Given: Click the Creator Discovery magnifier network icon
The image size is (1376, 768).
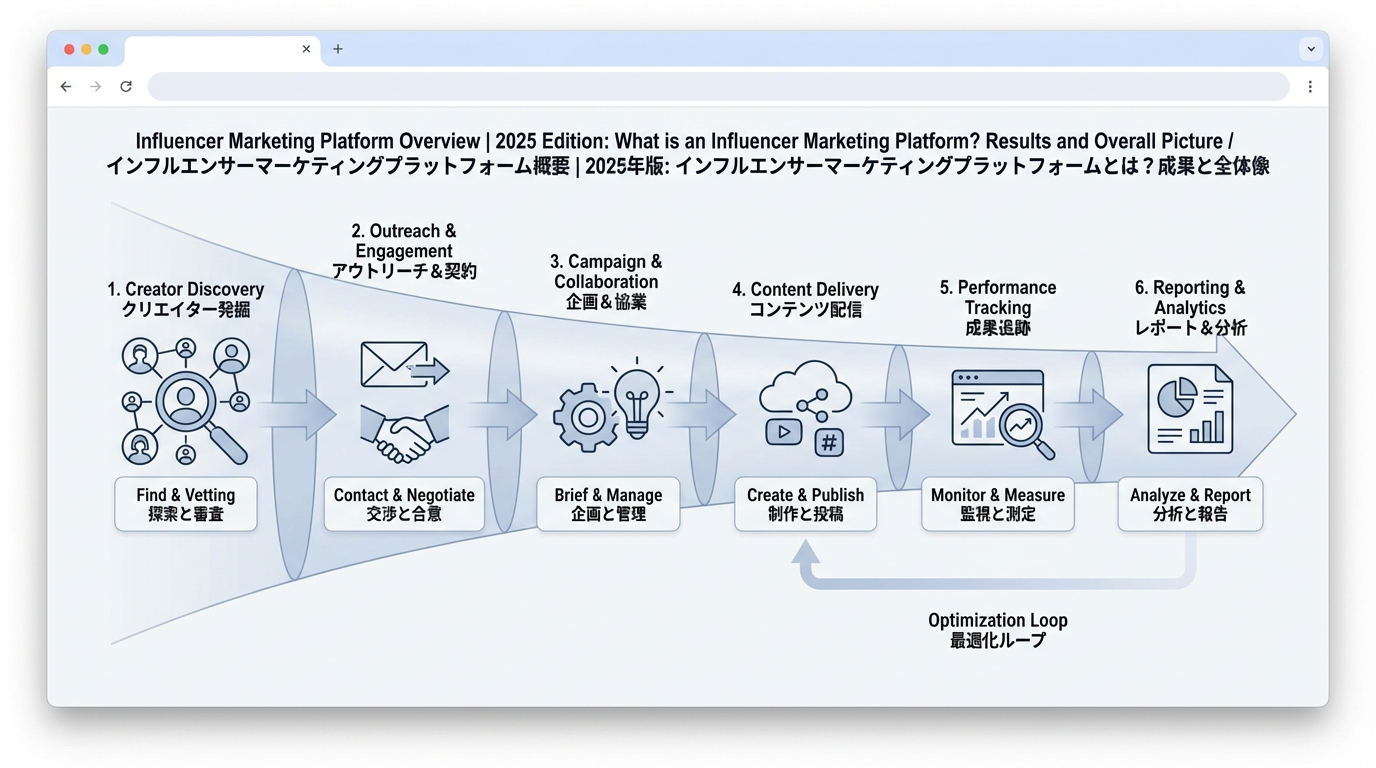Looking at the screenshot, I should pyautogui.click(x=186, y=402).
